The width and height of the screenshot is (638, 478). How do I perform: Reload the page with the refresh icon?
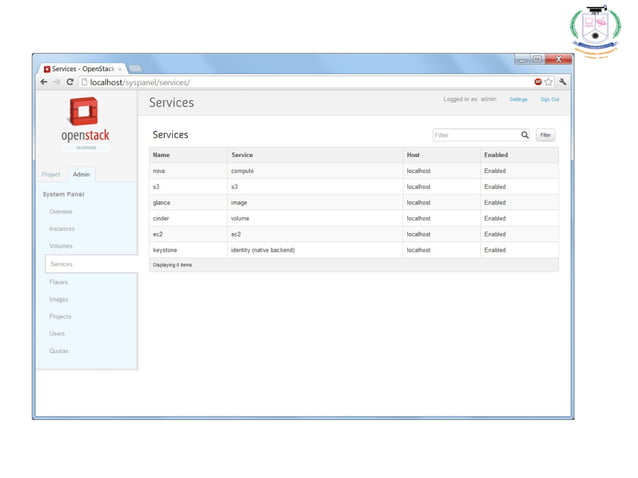(x=70, y=82)
